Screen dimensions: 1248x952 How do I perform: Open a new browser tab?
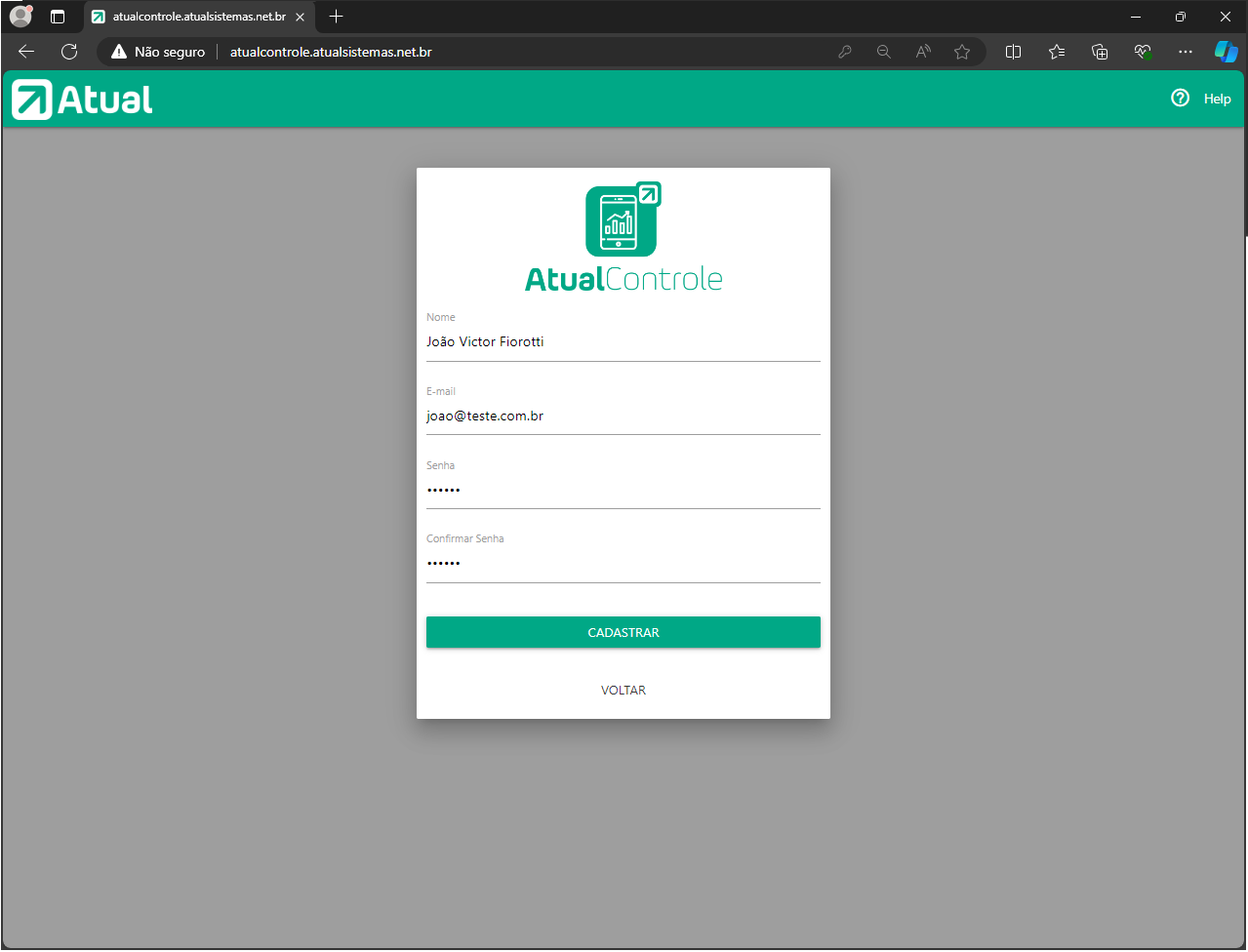337,17
